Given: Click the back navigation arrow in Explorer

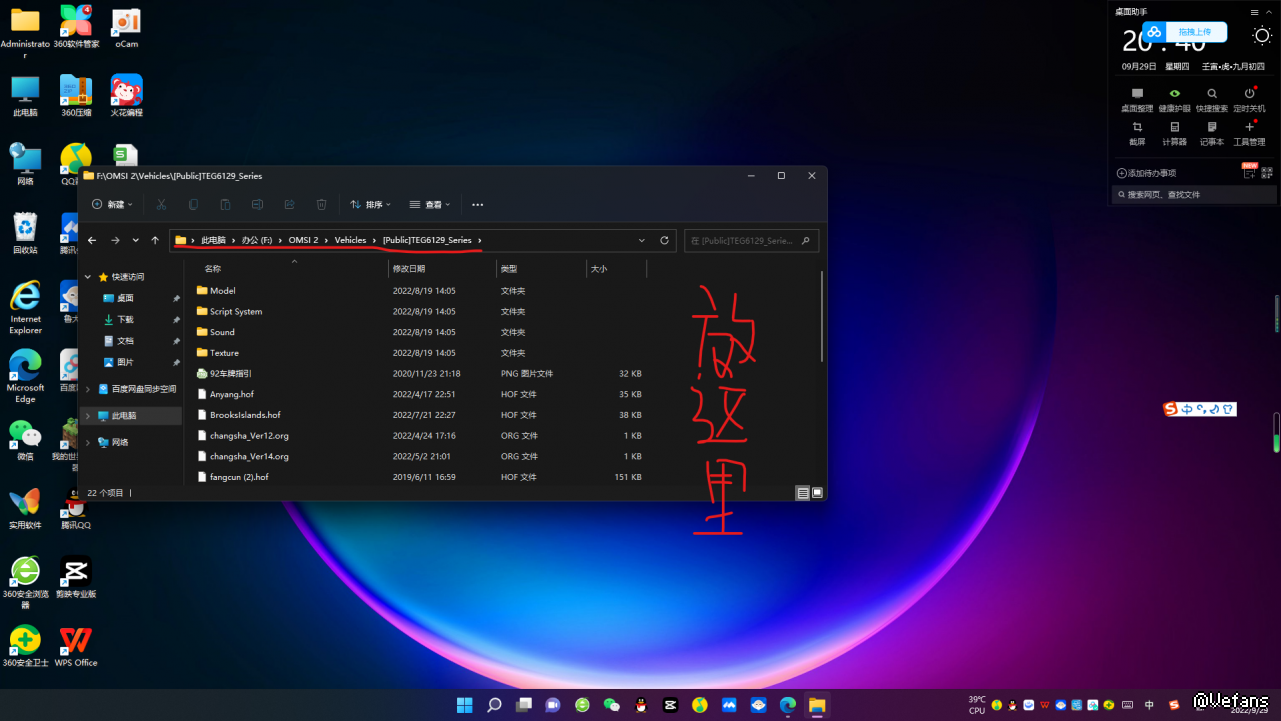Looking at the screenshot, I should click(92, 240).
